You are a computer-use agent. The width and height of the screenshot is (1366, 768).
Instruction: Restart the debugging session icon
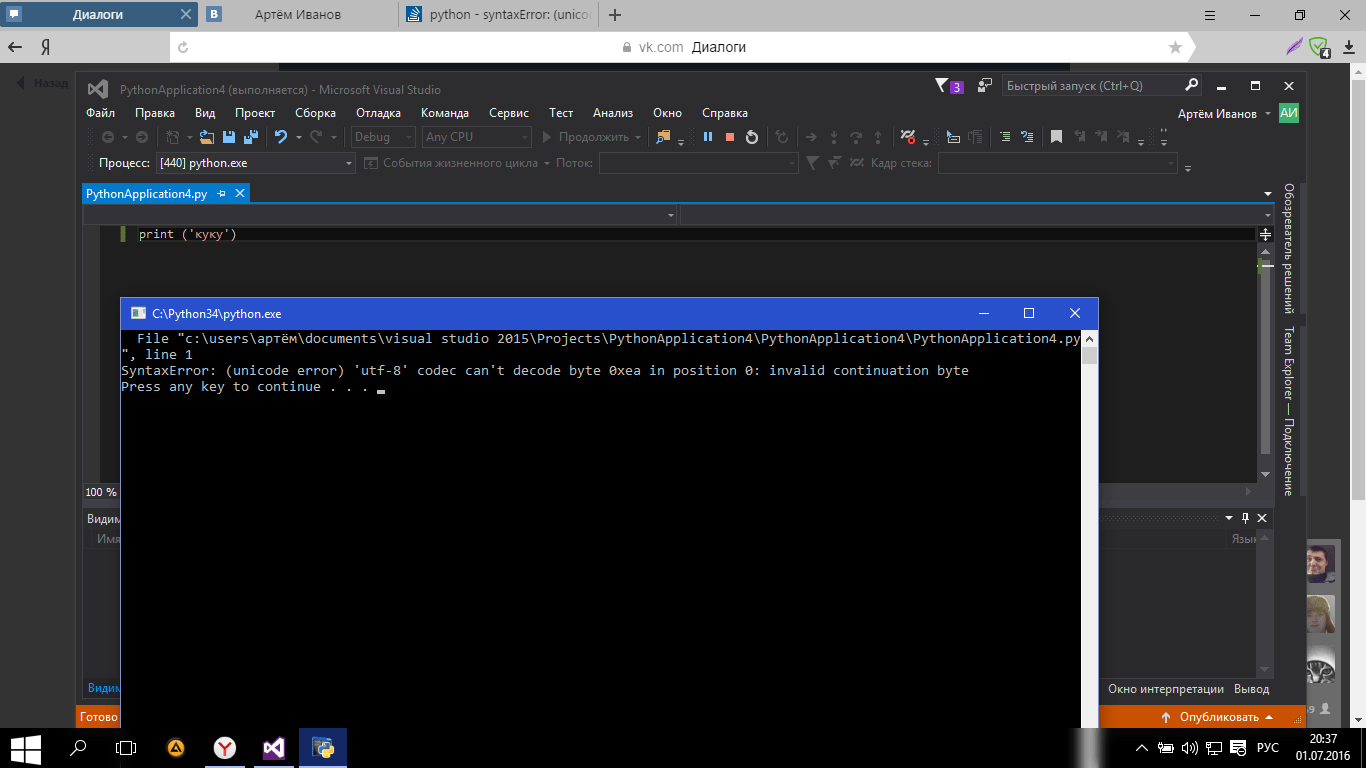tap(752, 136)
